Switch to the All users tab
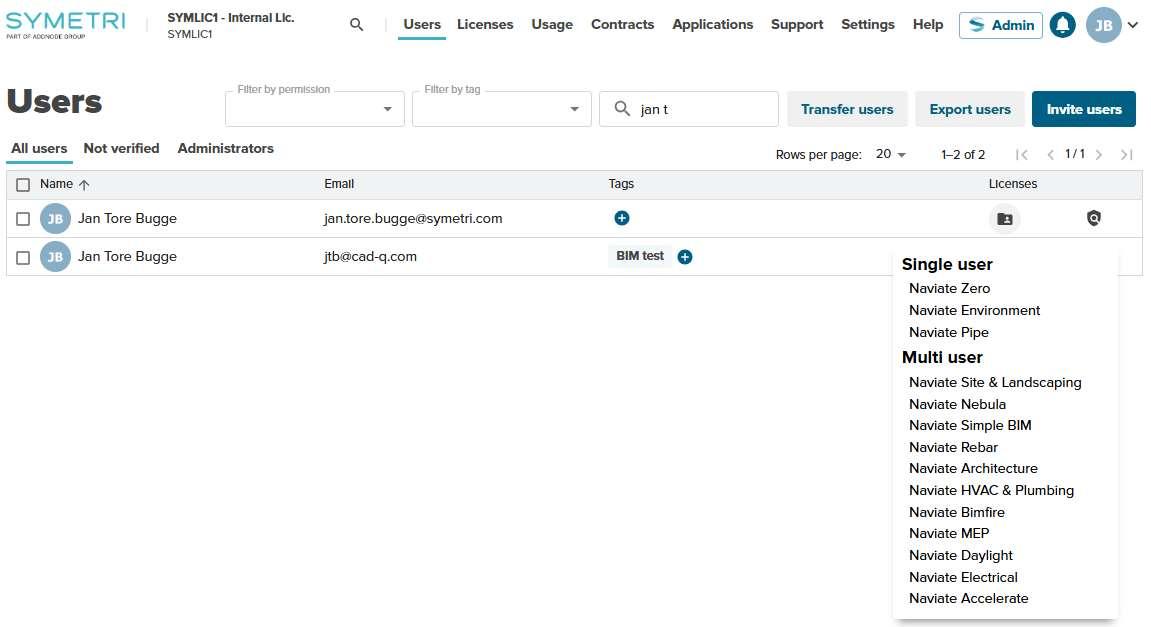This screenshot has width=1151, height=627. (39, 148)
